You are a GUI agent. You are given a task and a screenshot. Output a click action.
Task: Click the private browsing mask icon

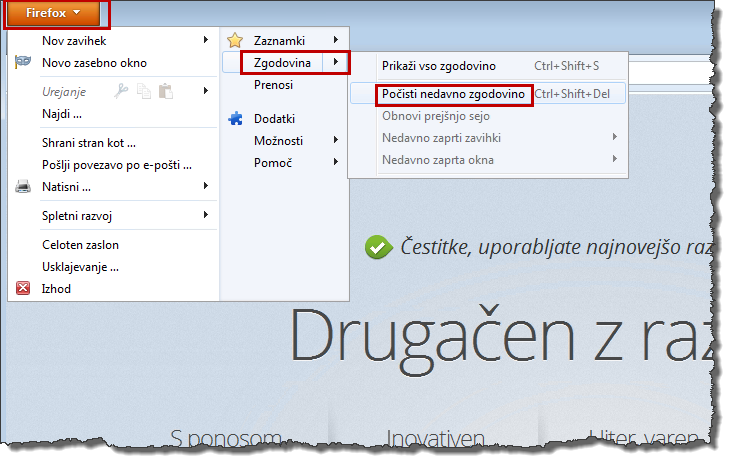click(22, 62)
